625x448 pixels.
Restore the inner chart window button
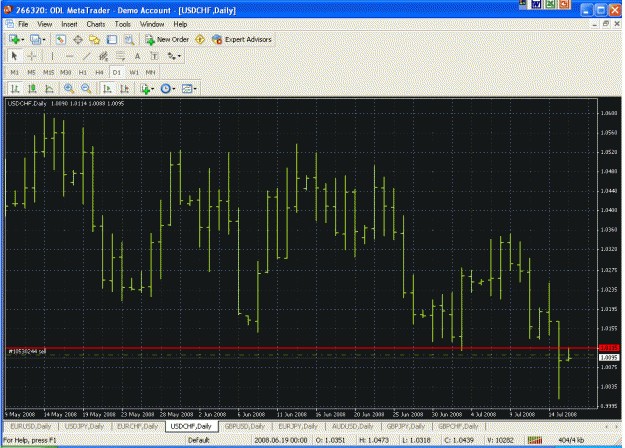[x=605, y=24]
